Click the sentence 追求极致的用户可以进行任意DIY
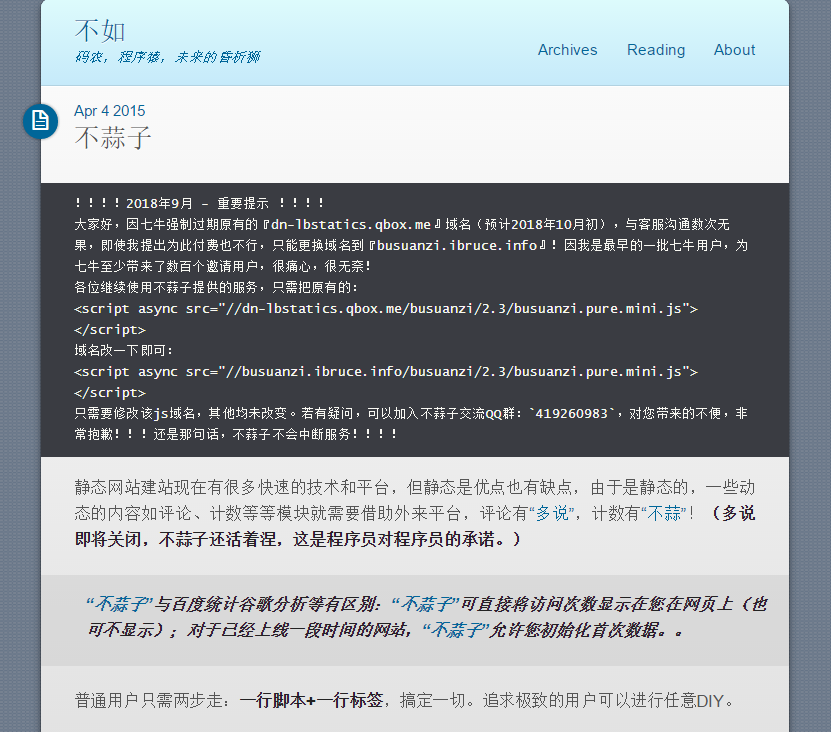Viewport: 831px width, 732px height. [x=608, y=700]
